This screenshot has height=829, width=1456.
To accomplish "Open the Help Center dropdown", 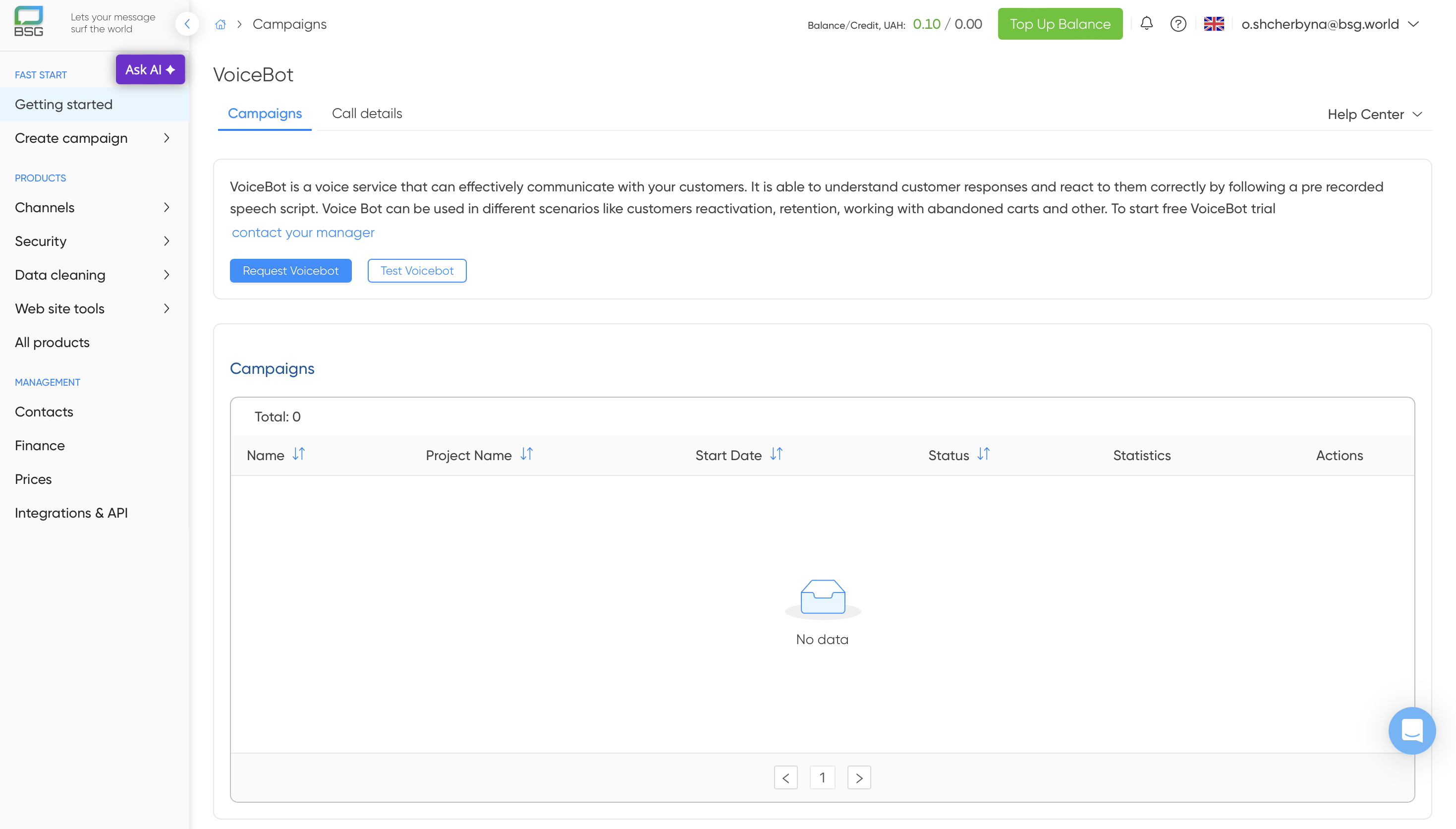I will (x=1374, y=115).
